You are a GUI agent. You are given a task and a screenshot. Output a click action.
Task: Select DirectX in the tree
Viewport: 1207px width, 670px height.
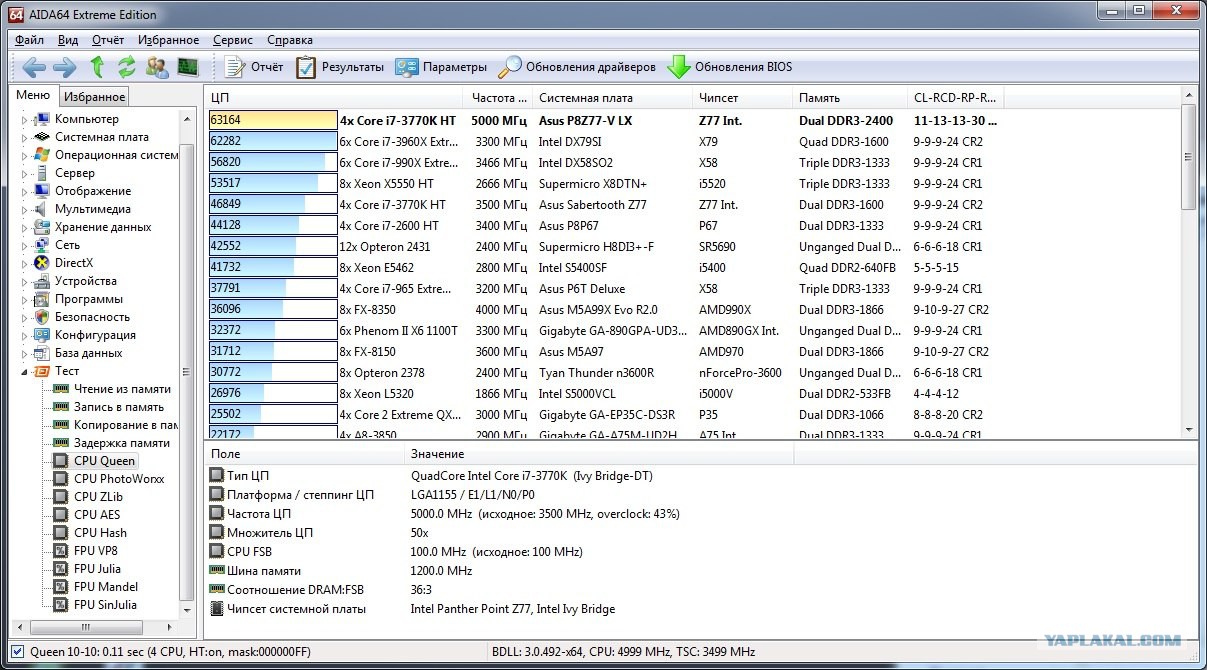point(73,263)
